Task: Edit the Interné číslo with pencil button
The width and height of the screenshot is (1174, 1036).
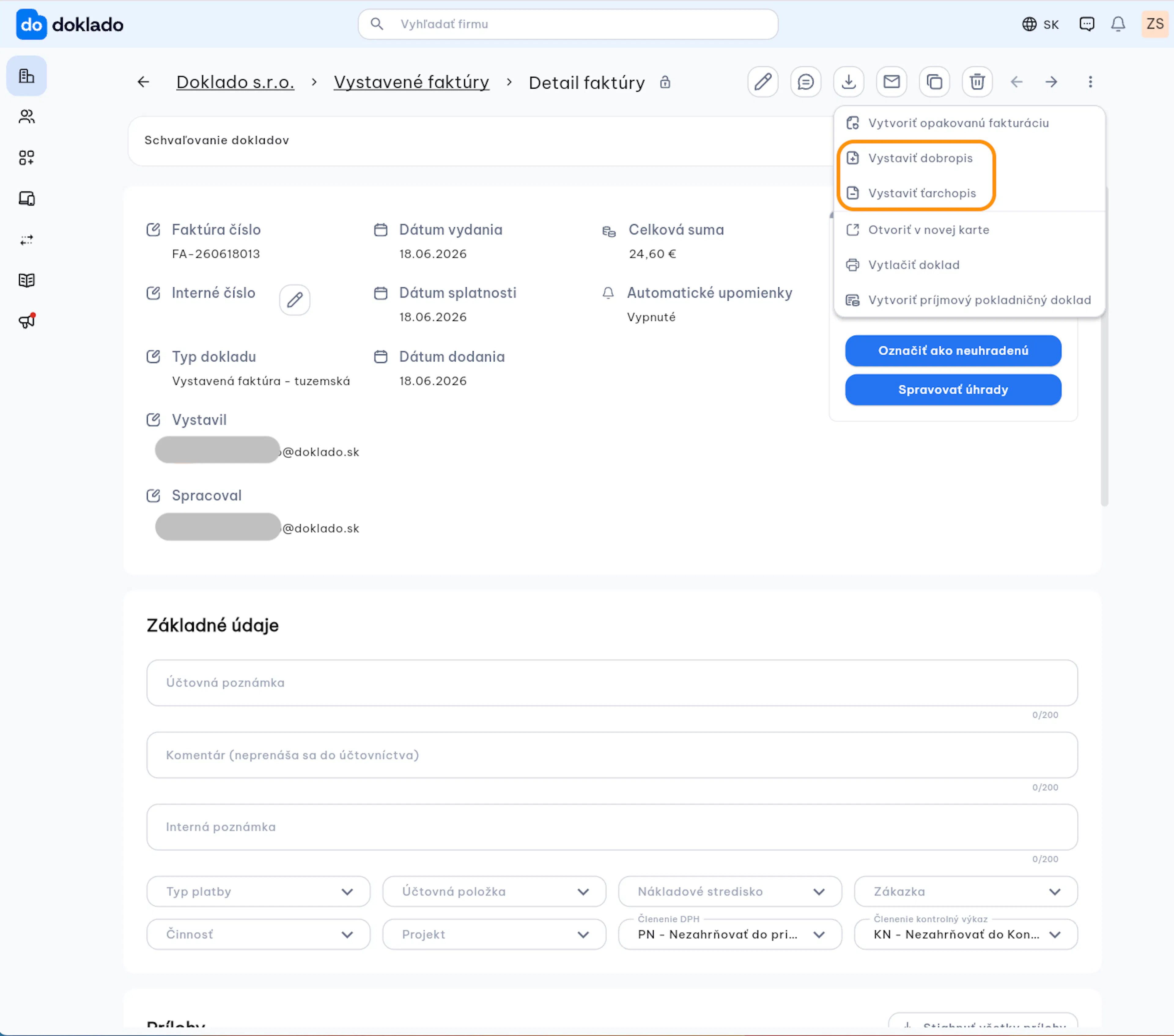Action: [295, 300]
